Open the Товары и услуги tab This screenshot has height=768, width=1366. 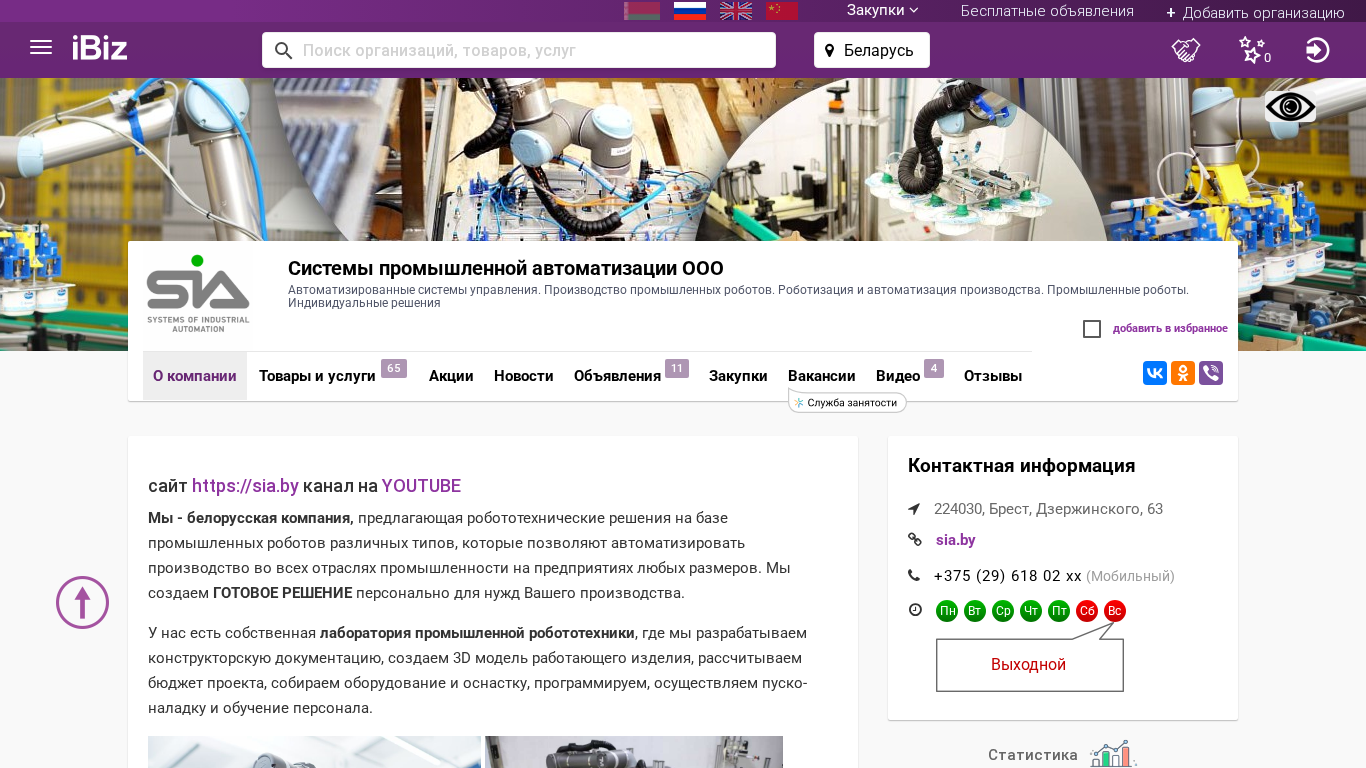pos(331,376)
